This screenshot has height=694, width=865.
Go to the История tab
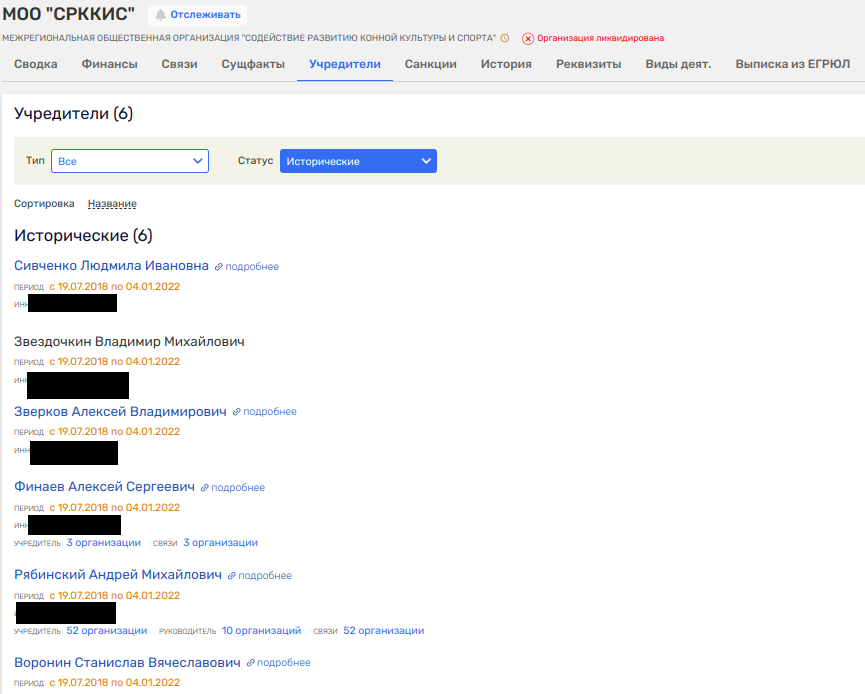pos(506,64)
